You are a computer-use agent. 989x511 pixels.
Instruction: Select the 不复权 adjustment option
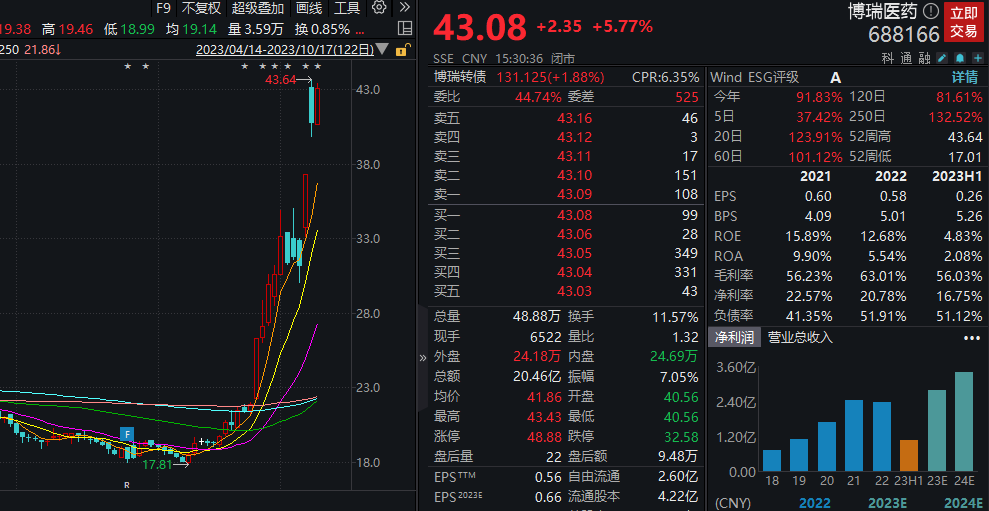coord(201,8)
